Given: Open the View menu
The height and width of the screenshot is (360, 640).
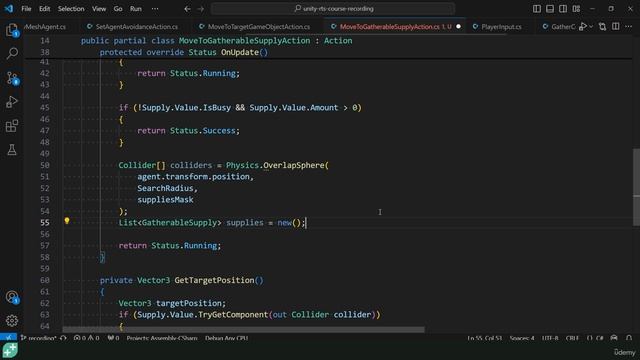Looking at the screenshot, I should (x=99, y=9).
